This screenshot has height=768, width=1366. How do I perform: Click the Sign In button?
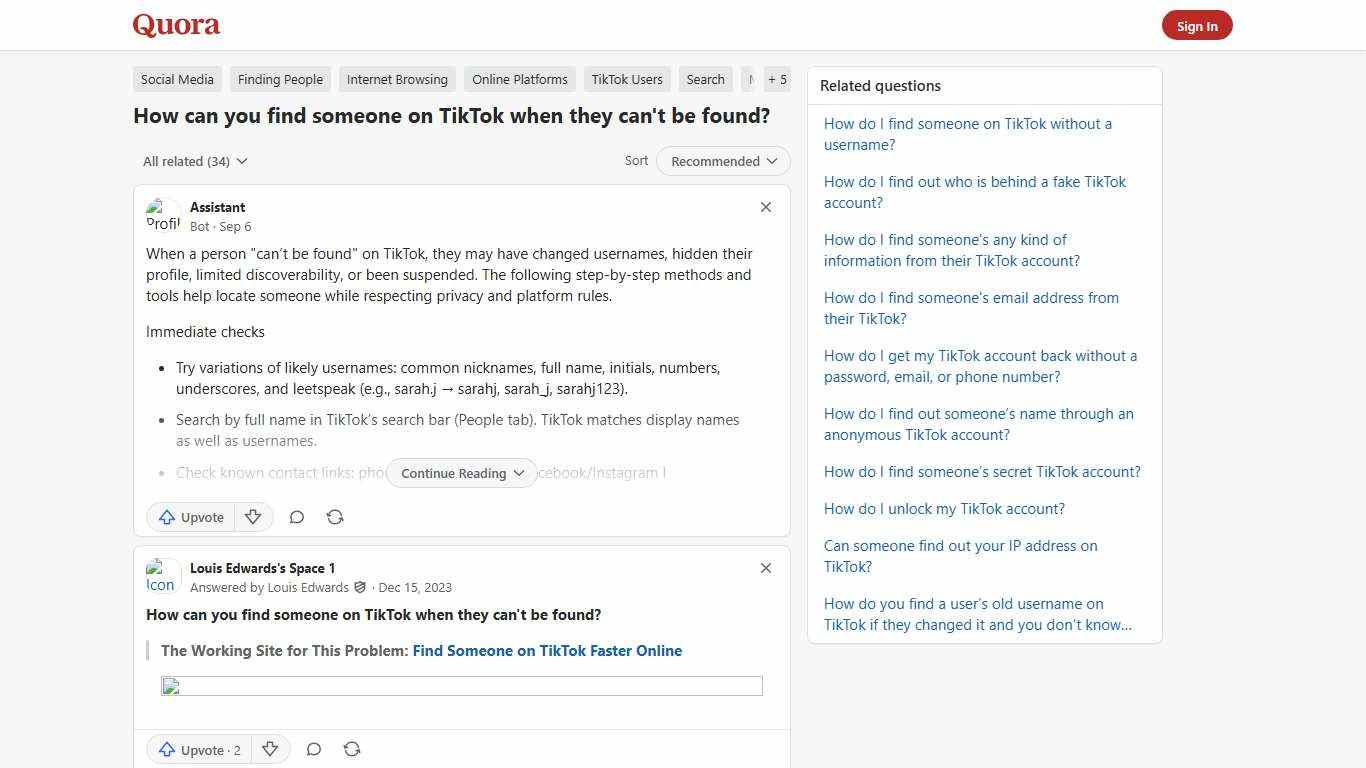pos(1197,25)
